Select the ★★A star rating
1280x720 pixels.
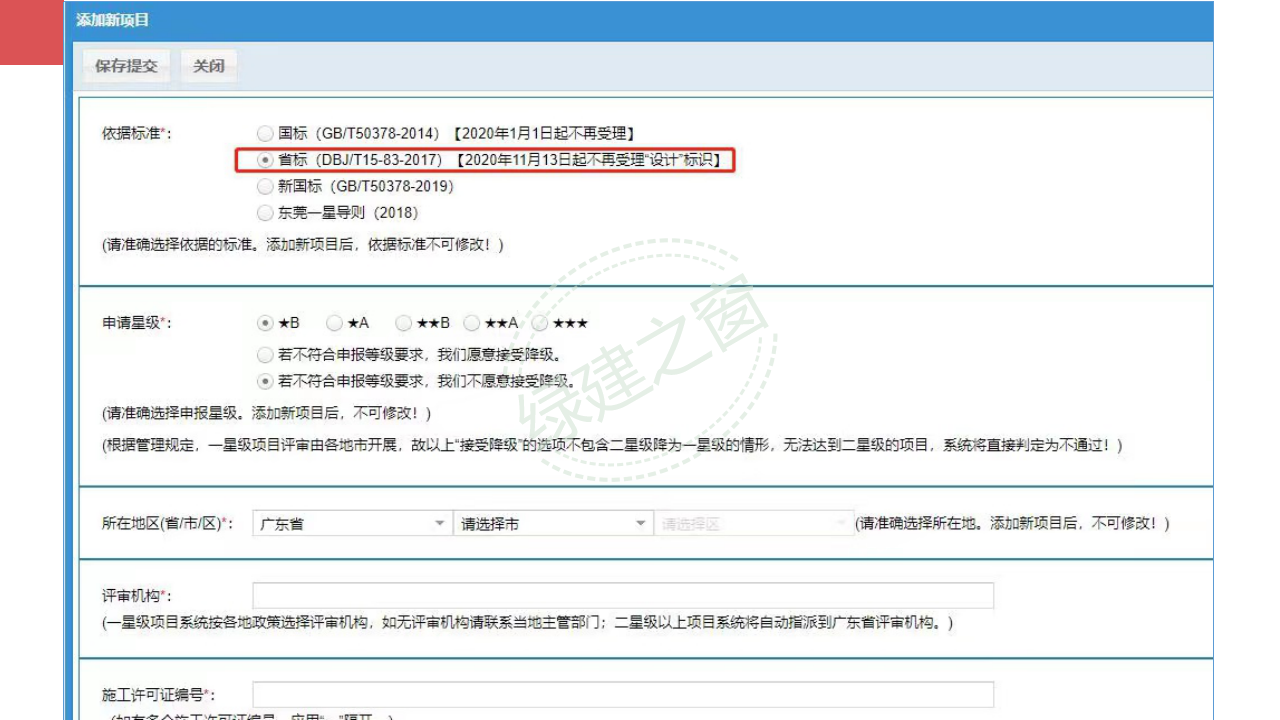(x=470, y=322)
